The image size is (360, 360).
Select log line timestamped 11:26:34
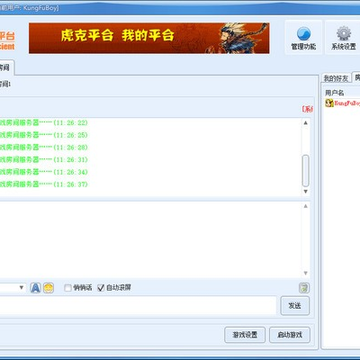coord(44,172)
